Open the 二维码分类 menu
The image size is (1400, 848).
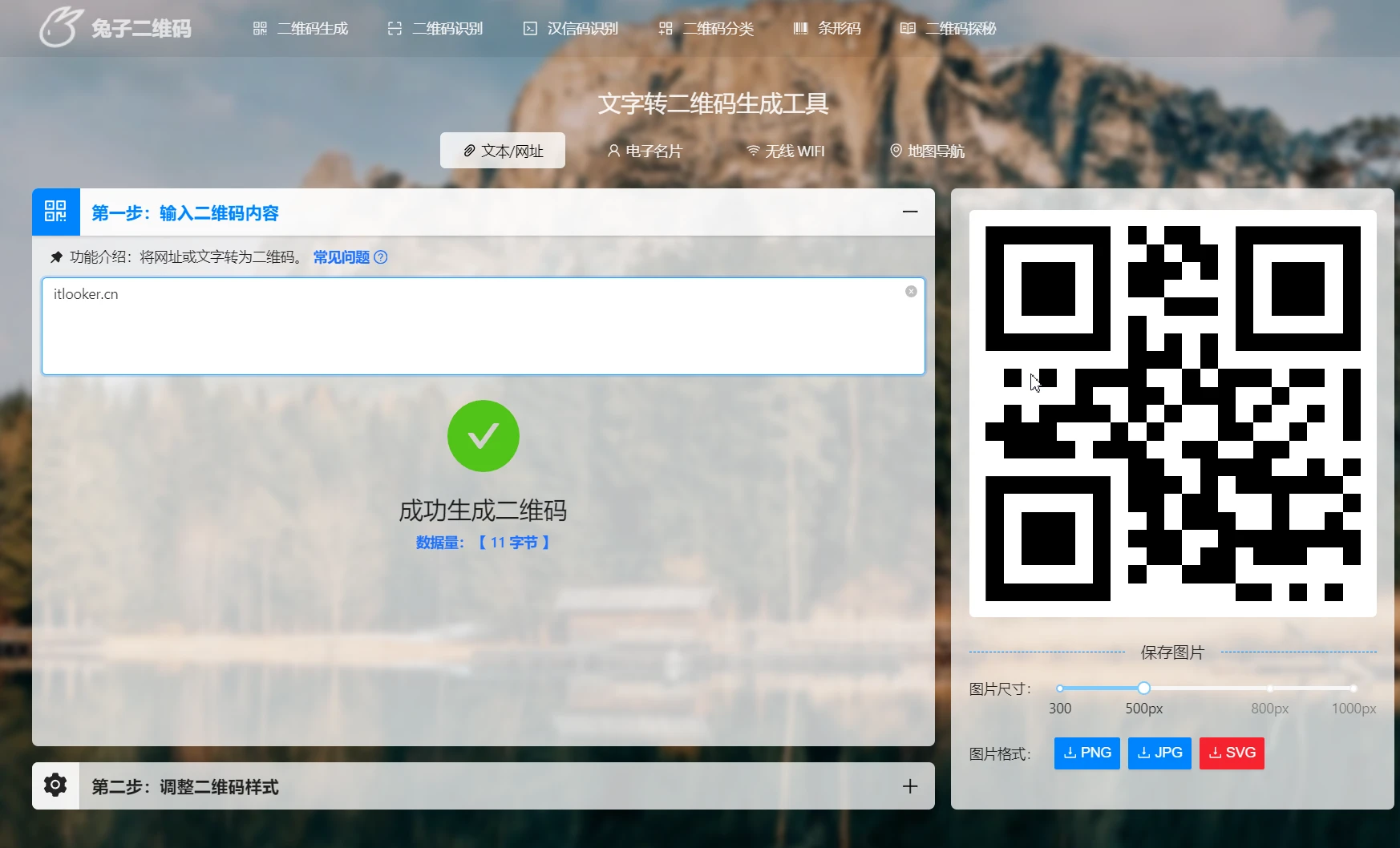[x=706, y=29]
